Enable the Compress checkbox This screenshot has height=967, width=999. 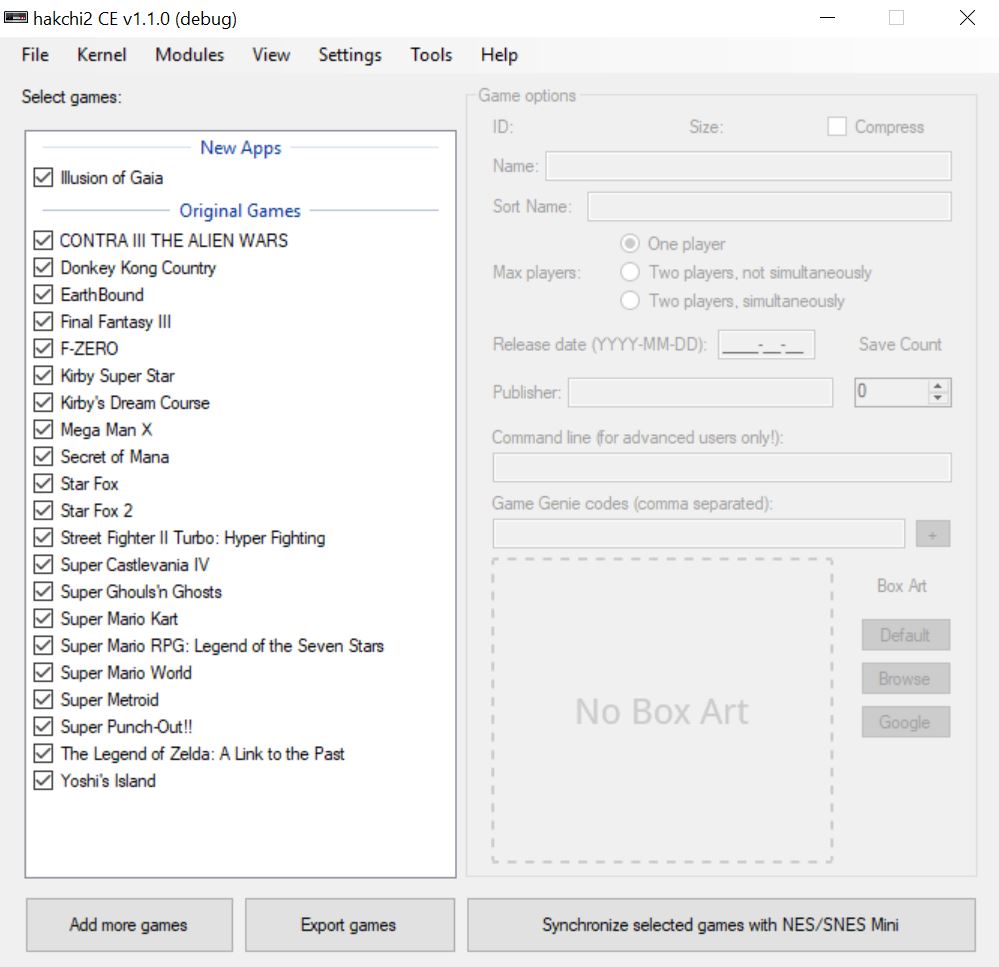[837, 126]
